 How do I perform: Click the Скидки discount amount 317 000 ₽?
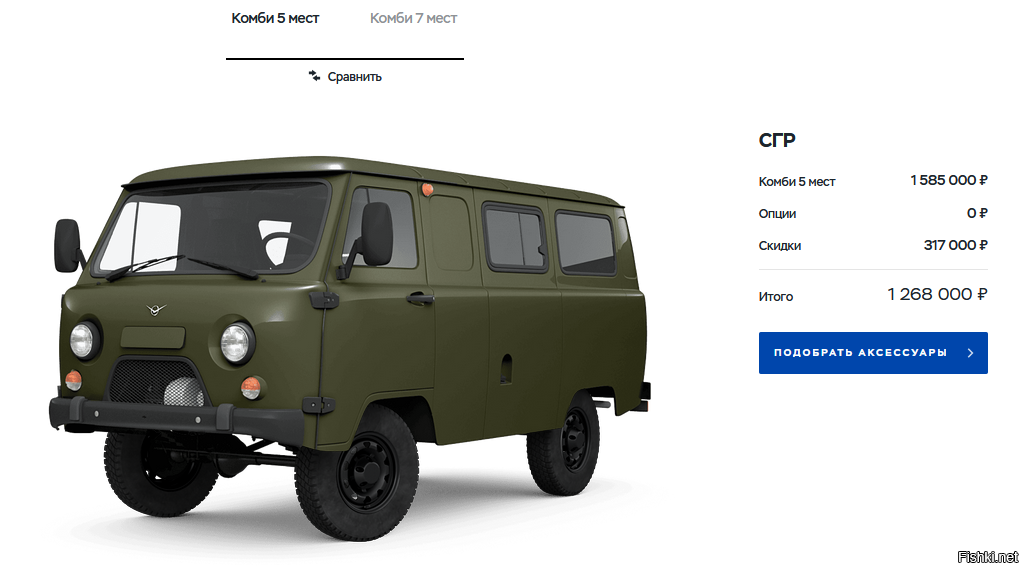pyautogui.click(x=955, y=245)
